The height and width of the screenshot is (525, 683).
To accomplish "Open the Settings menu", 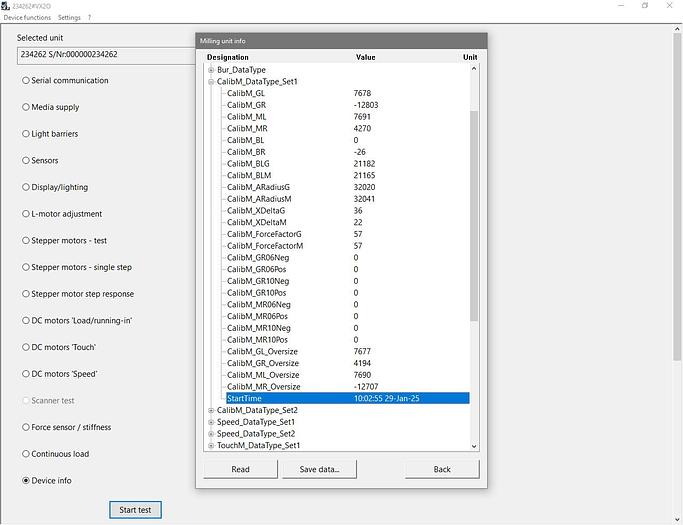I will [69, 18].
